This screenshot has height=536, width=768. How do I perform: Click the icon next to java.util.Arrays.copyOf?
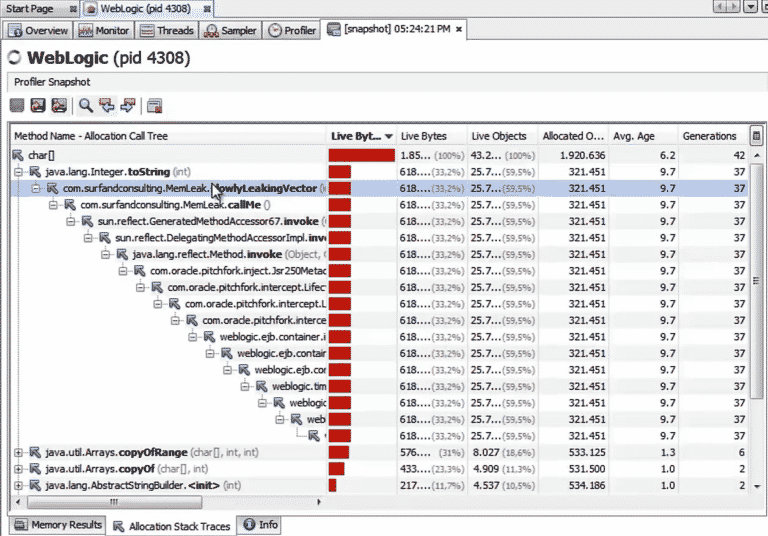tap(35, 469)
